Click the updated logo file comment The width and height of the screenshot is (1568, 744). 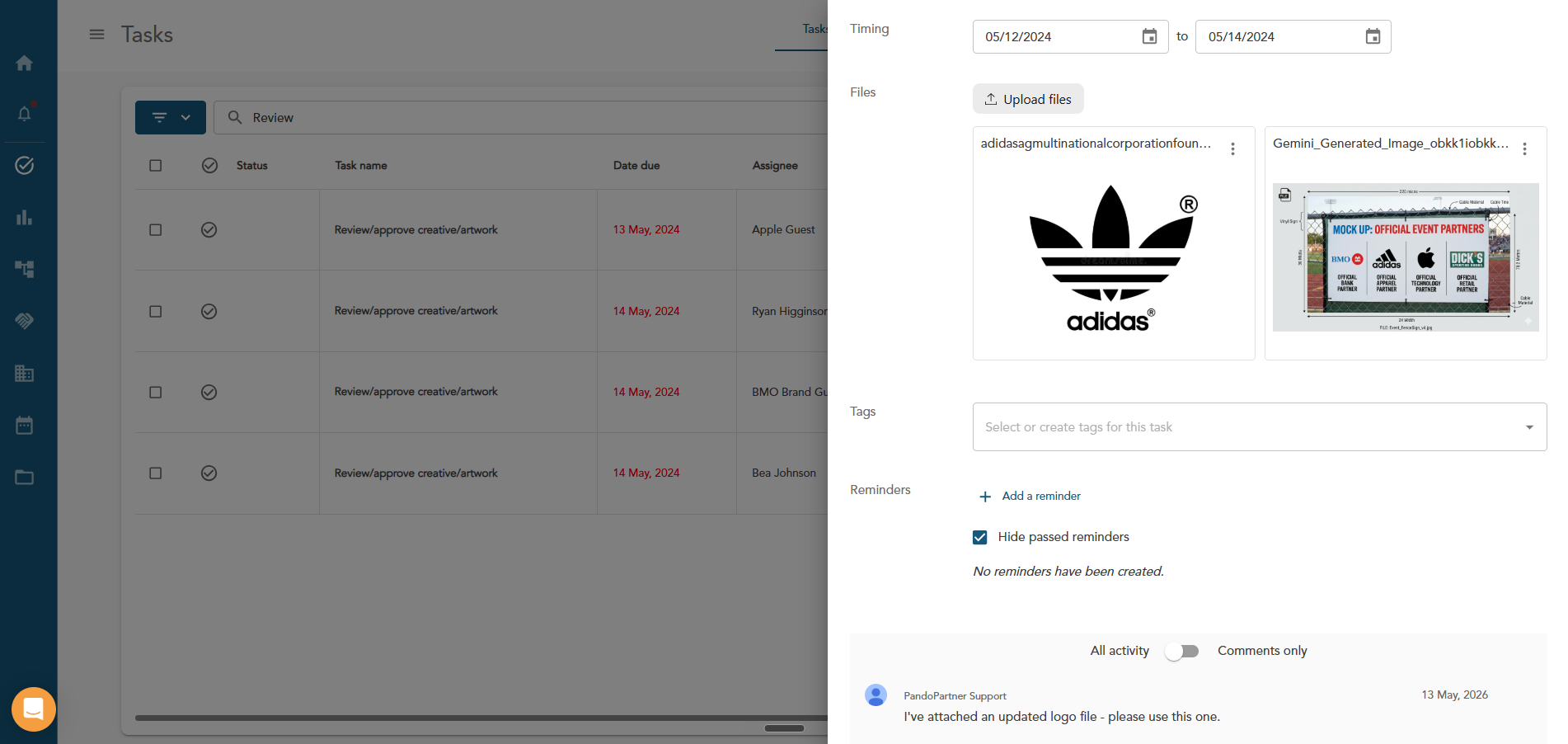1062,716
